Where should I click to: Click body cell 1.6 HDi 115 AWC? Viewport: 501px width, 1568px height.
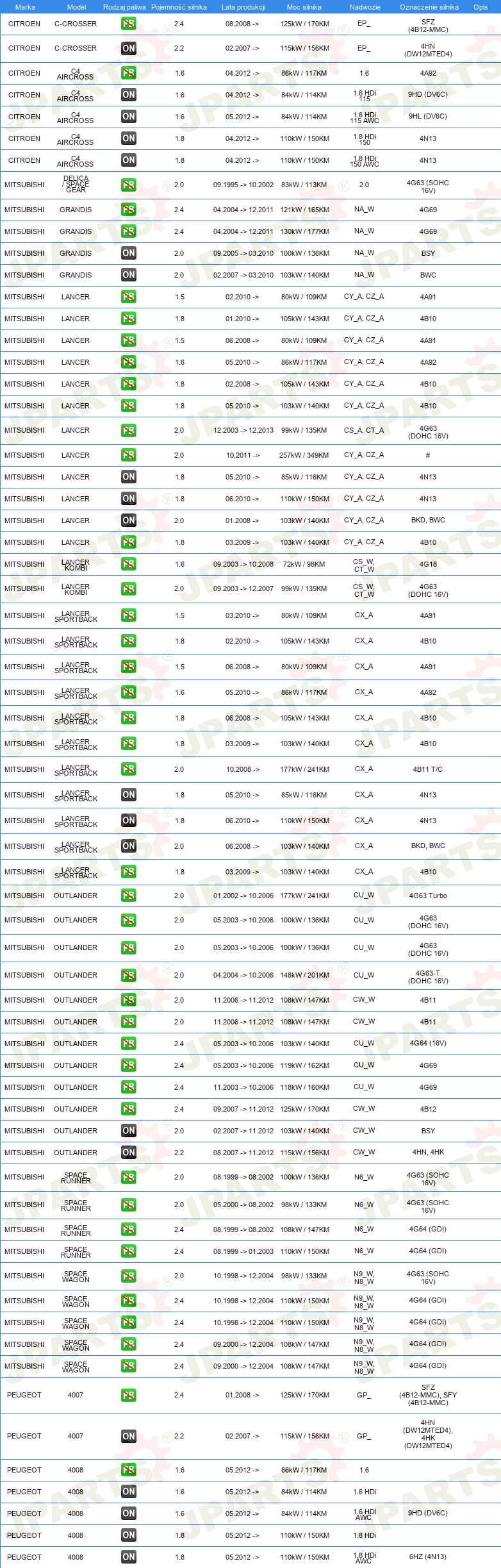click(365, 117)
